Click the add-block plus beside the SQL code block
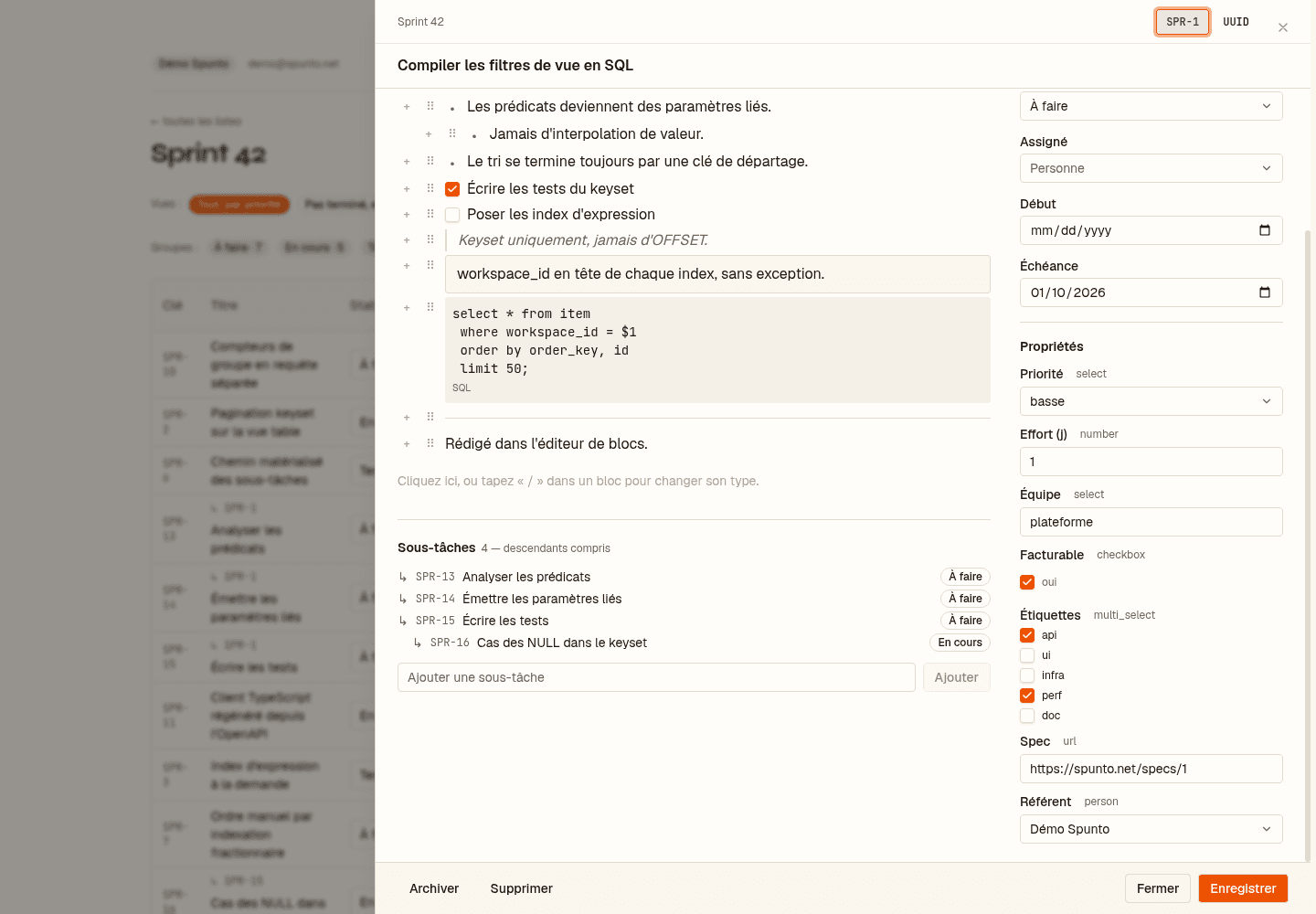The width and height of the screenshot is (1316, 914). pyautogui.click(x=407, y=308)
